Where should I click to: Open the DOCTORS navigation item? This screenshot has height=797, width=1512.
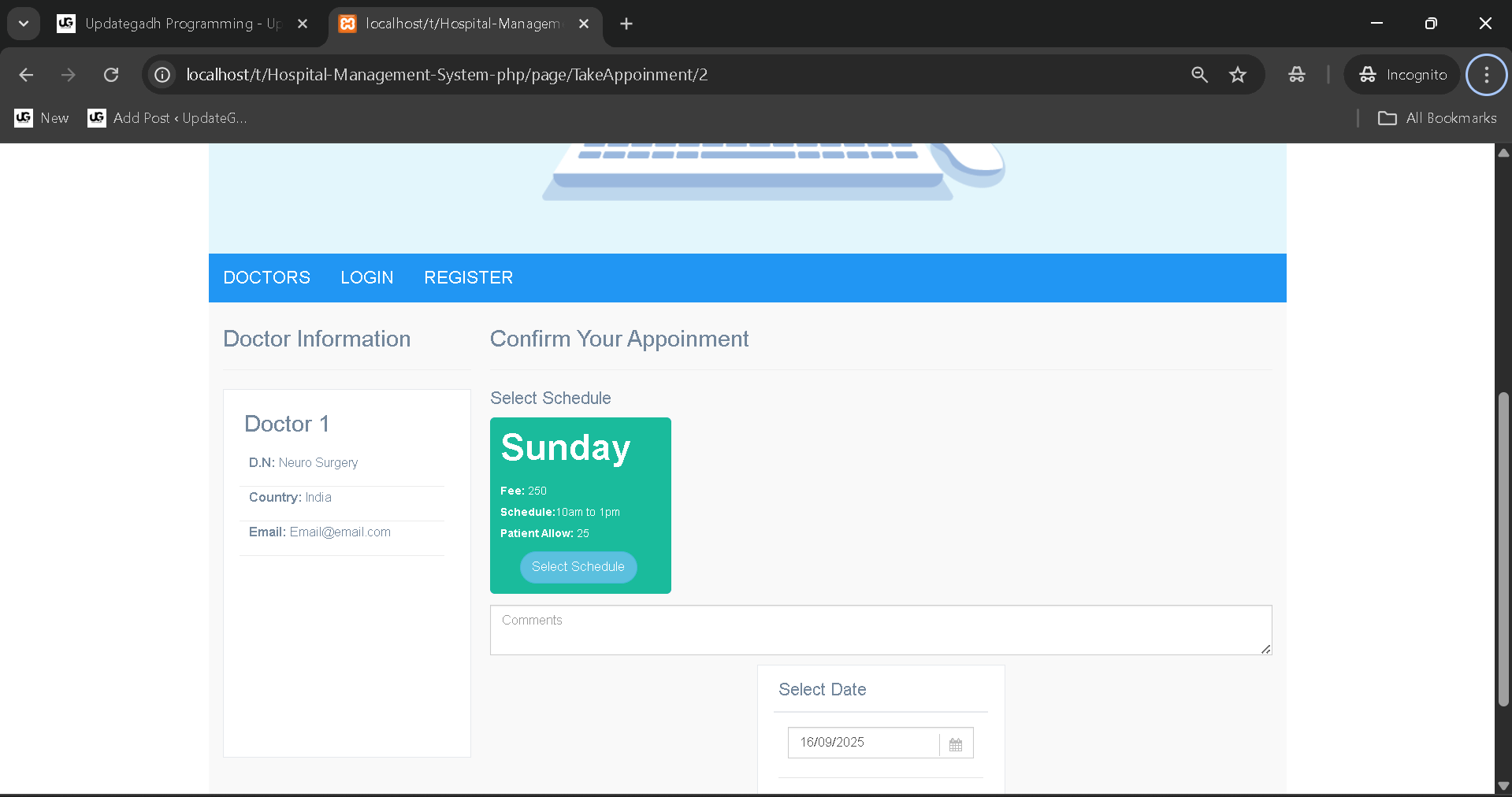(x=266, y=277)
